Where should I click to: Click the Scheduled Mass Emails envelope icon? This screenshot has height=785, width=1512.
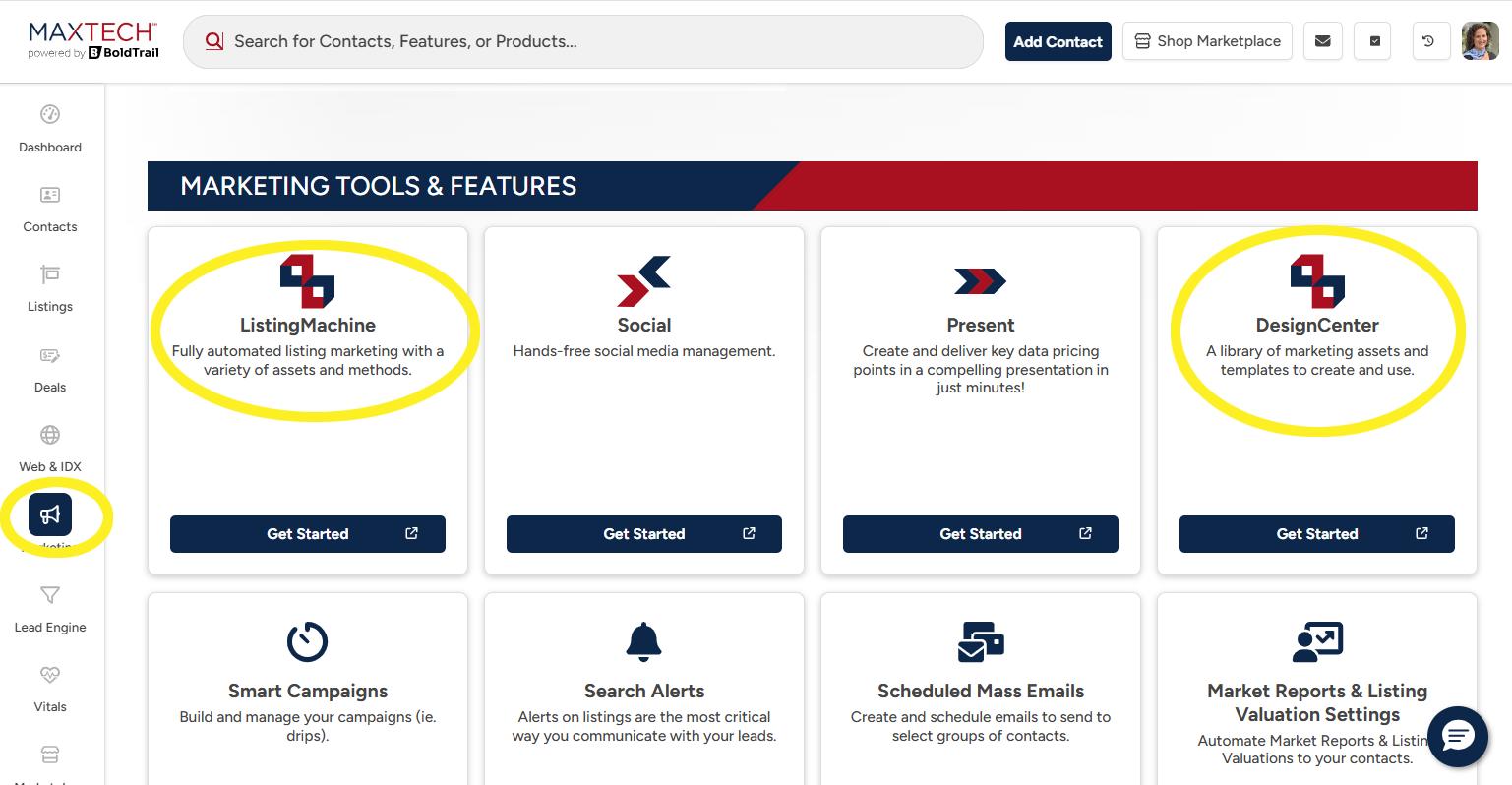pyautogui.click(x=981, y=641)
